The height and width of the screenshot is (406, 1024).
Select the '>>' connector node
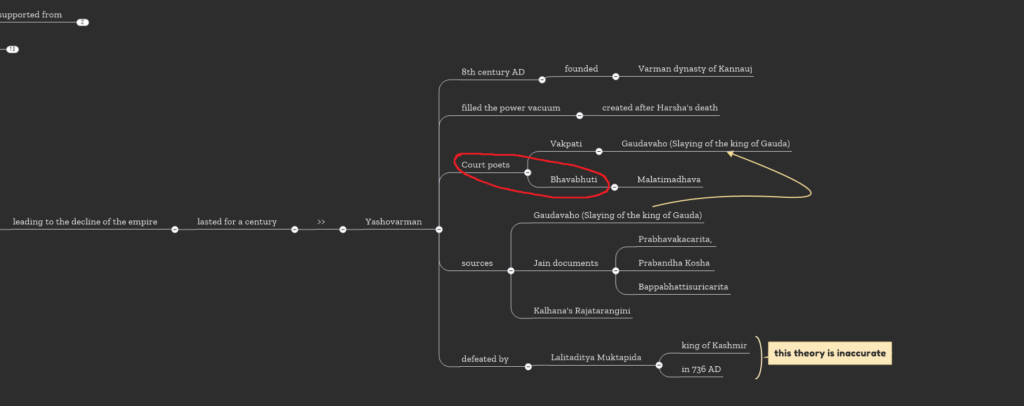[x=321, y=222]
